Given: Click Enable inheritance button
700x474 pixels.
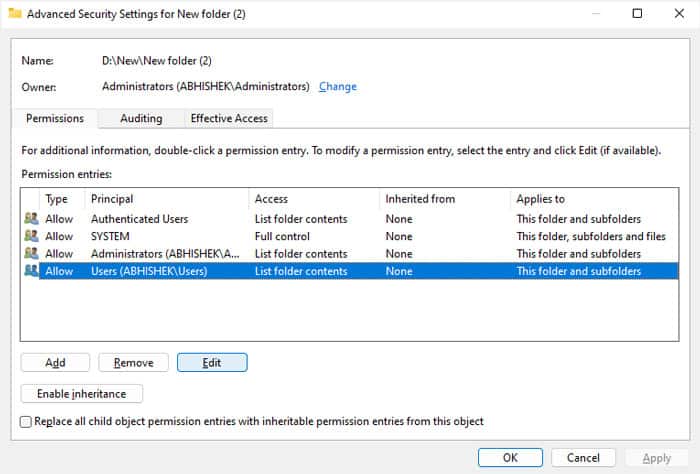Looking at the screenshot, I should point(82,394).
